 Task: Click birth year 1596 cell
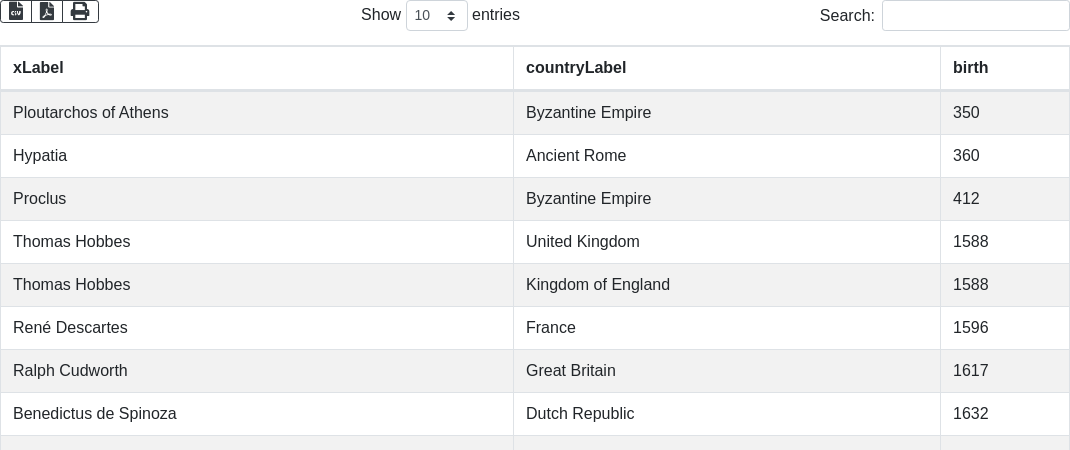pyautogui.click(x=970, y=328)
